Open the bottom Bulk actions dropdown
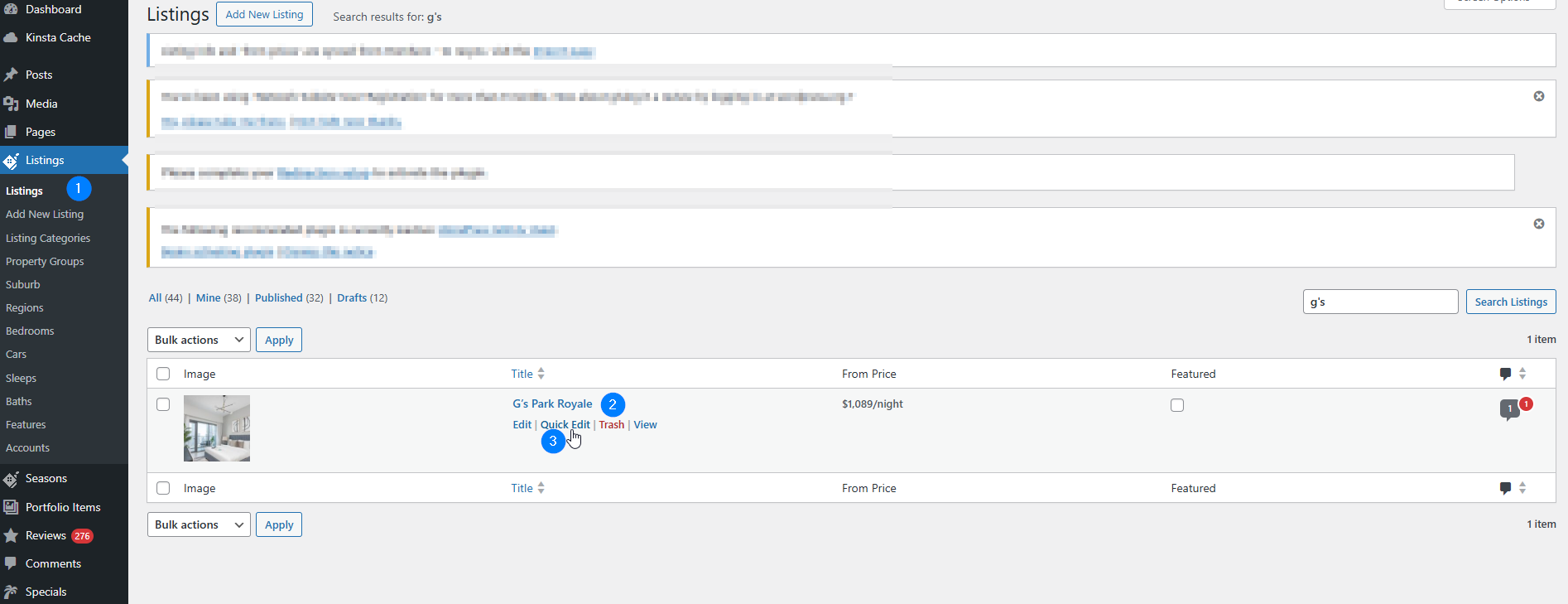This screenshot has width=1568, height=604. coord(199,524)
